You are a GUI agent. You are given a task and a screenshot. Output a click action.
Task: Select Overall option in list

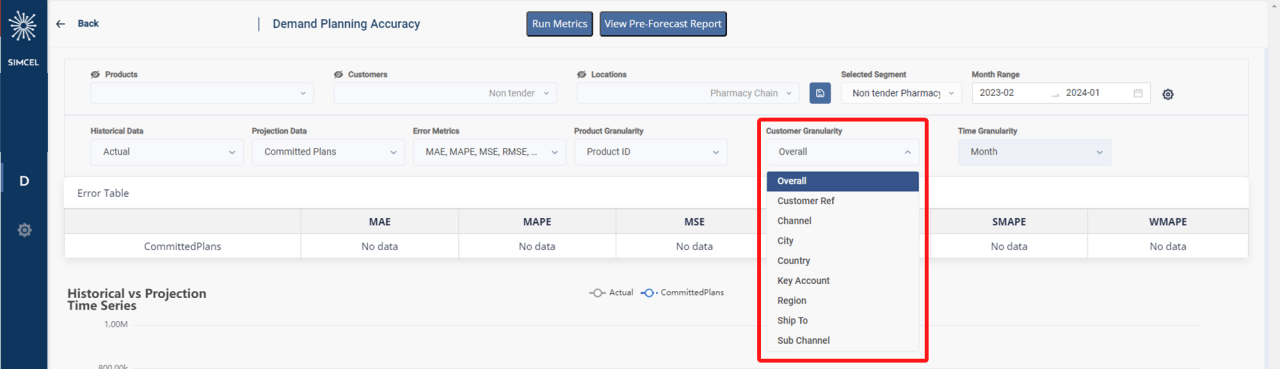[x=843, y=181]
